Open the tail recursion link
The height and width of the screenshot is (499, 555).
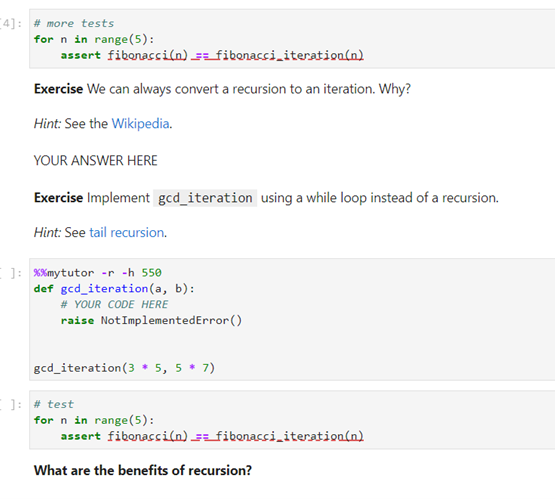click(126, 233)
